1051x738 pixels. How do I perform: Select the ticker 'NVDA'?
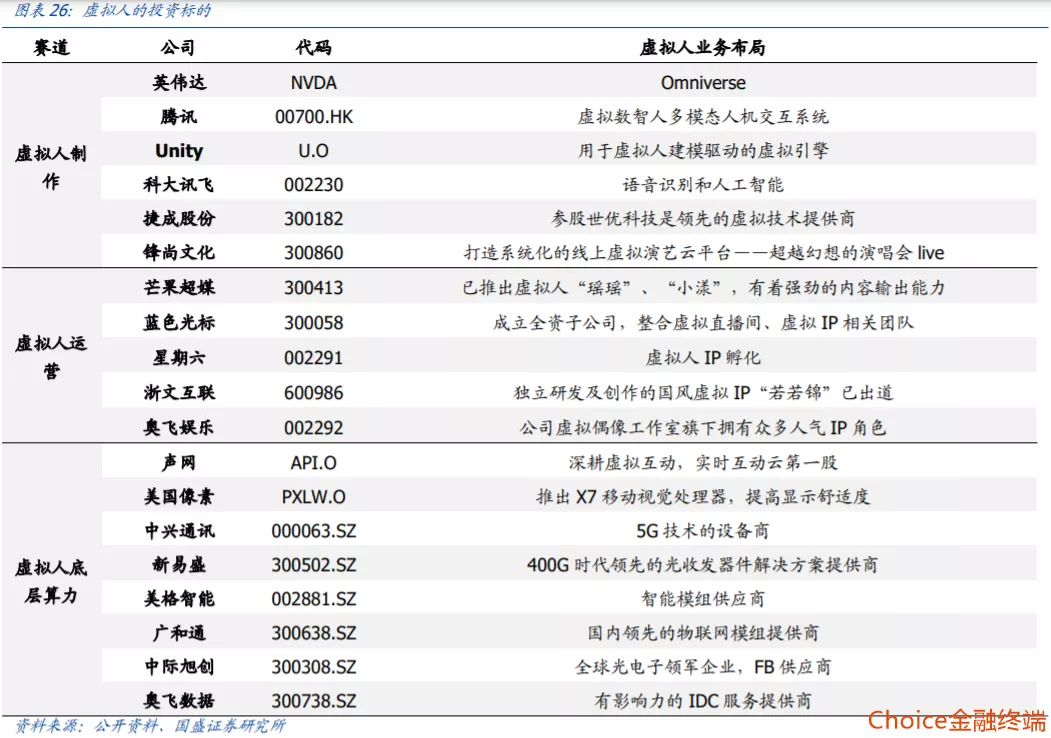tap(314, 83)
